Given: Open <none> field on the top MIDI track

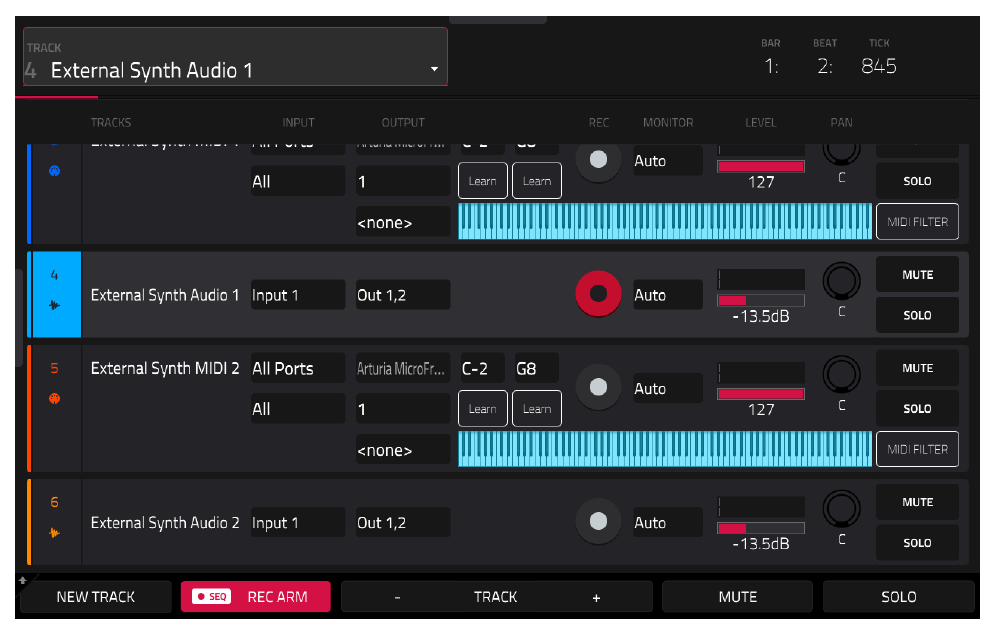Looking at the screenshot, I should 403,222.
